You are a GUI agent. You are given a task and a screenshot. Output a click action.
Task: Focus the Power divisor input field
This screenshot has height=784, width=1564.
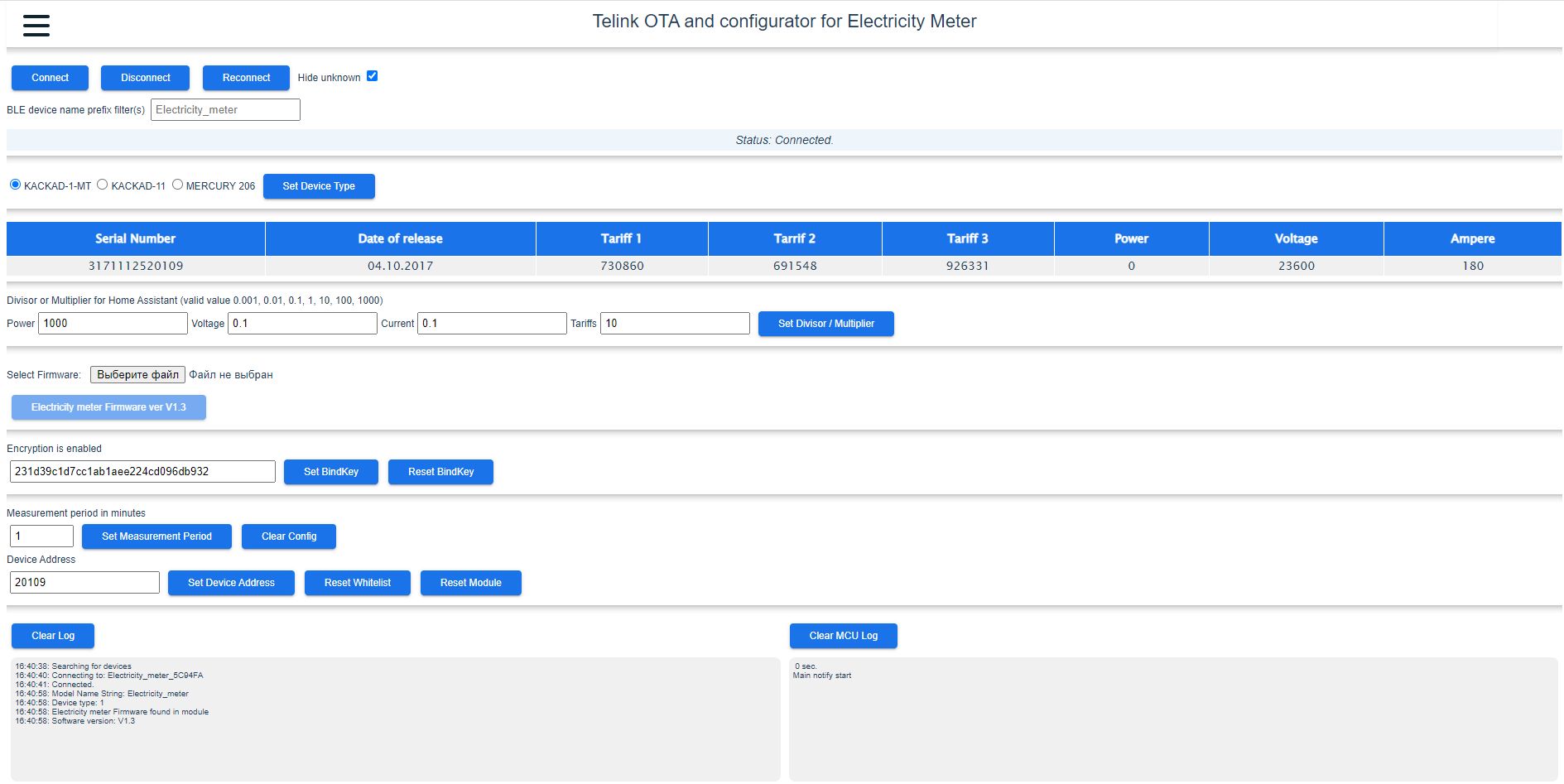[x=113, y=324]
